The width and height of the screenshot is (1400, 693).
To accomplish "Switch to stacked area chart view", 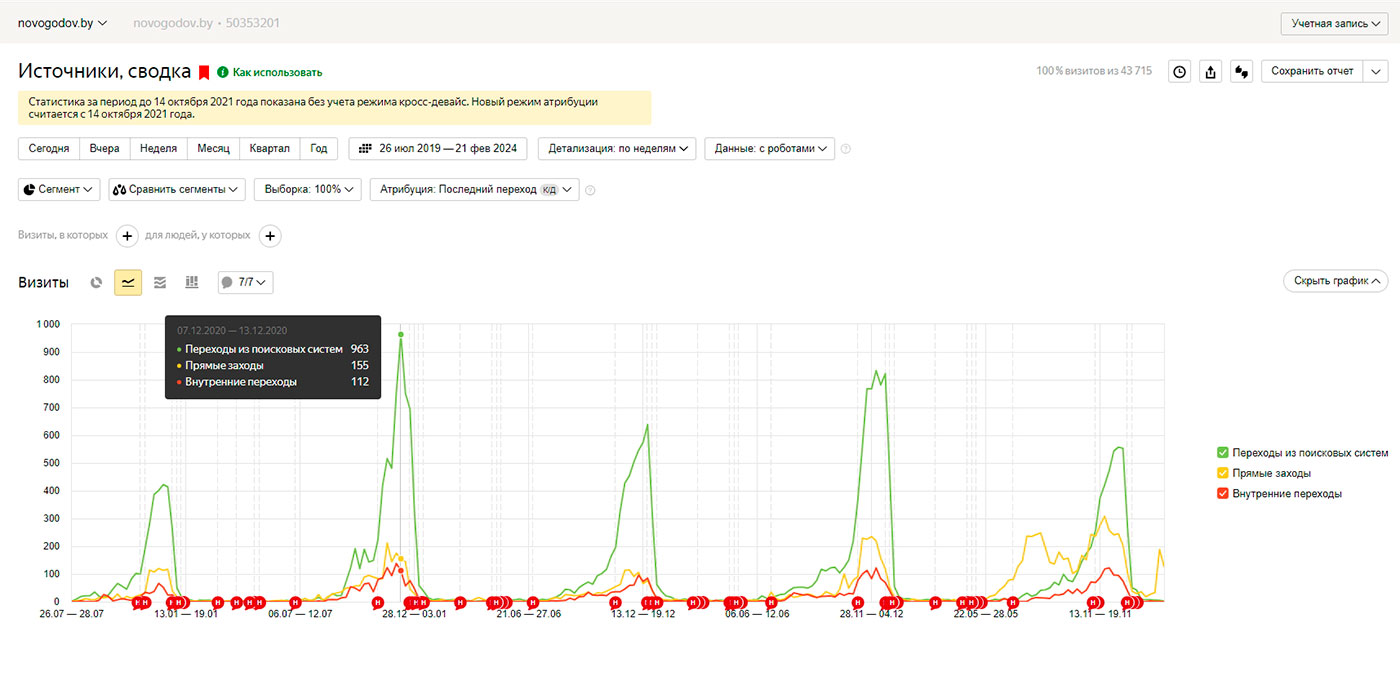I will pyautogui.click(x=160, y=283).
